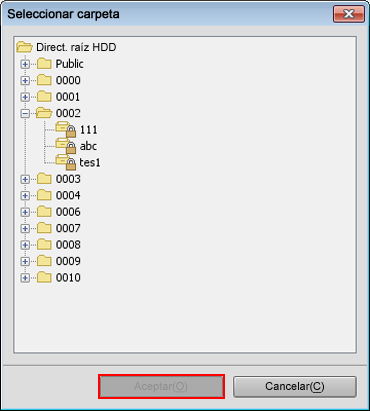This screenshot has height=411, width=370.
Task: Select the 'Direct. raíz HDD' label
Action: (76, 47)
